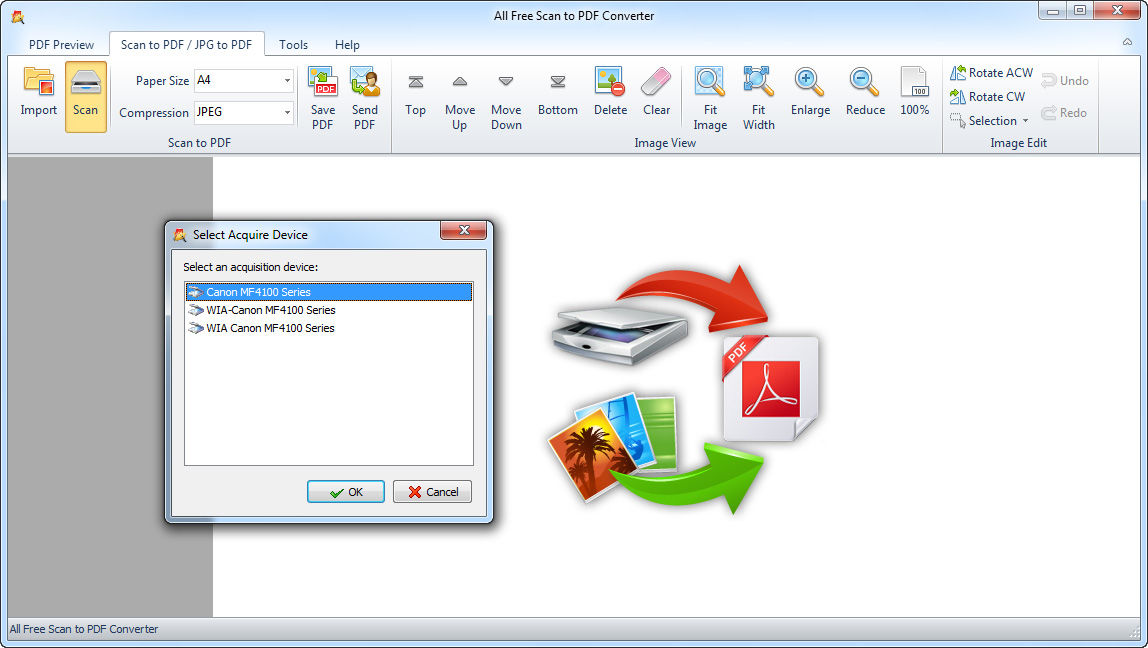The width and height of the screenshot is (1148, 648).
Task: Close the Select Acquire Device dialog
Action: pyautogui.click(x=463, y=231)
